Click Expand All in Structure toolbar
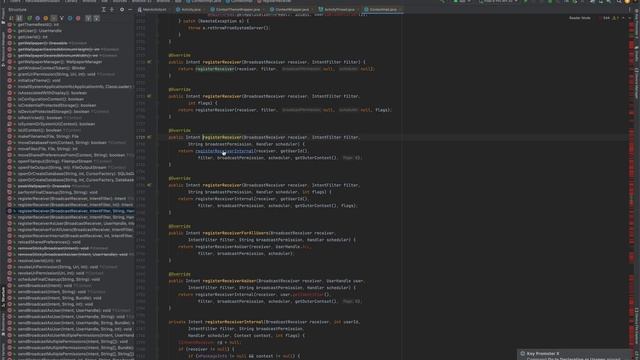Image resolution: width=640 pixels, height=360 pixels. (x=88, y=18)
